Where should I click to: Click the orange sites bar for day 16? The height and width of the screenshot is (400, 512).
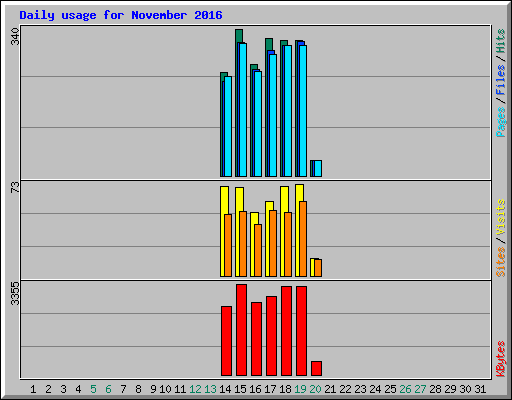258,250
